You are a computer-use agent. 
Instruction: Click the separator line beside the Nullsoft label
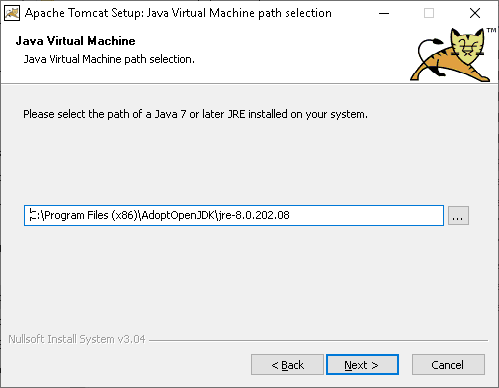318,340
